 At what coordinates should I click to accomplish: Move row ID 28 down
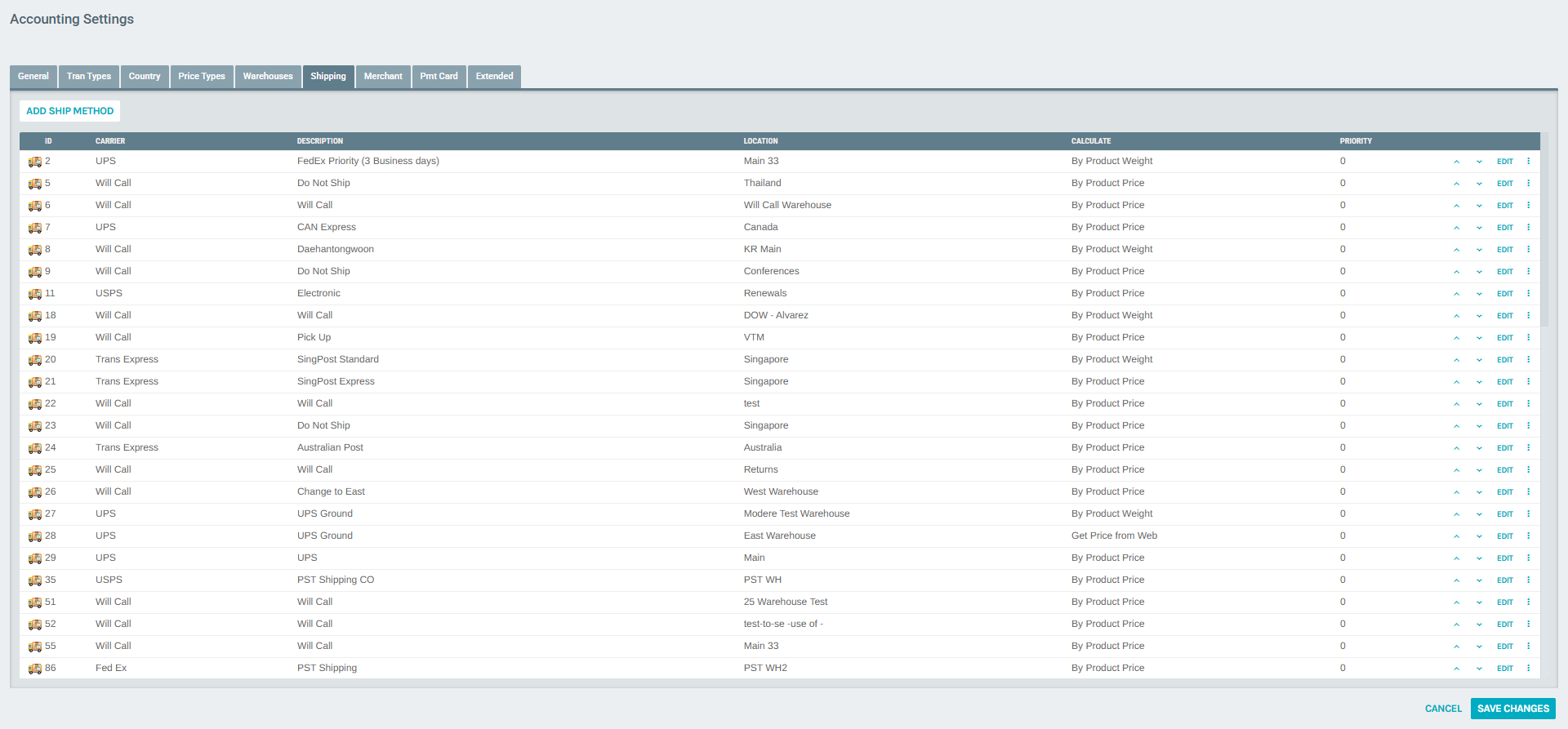click(1479, 536)
